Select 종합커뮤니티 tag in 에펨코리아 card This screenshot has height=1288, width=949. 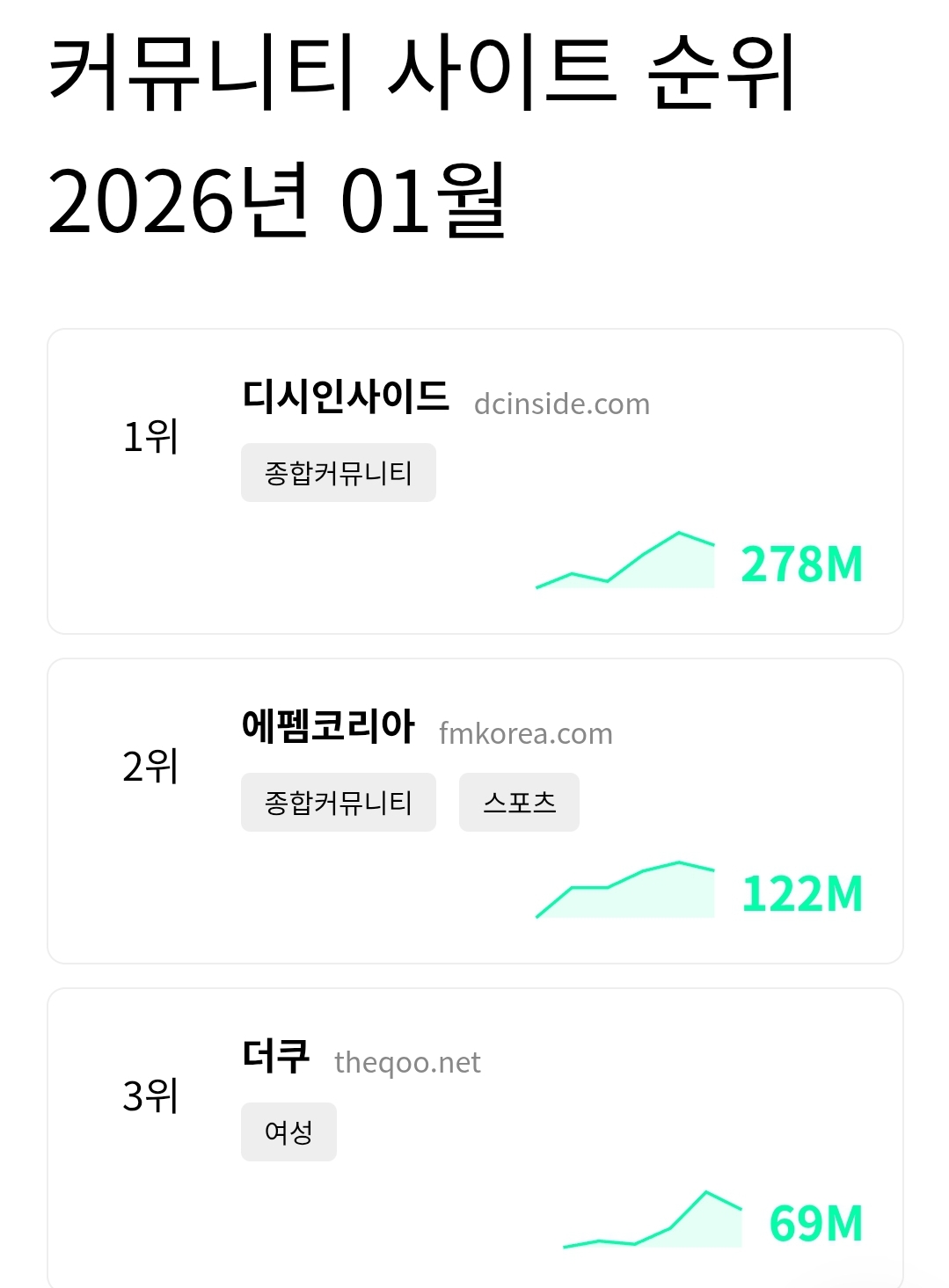[x=338, y=803]
